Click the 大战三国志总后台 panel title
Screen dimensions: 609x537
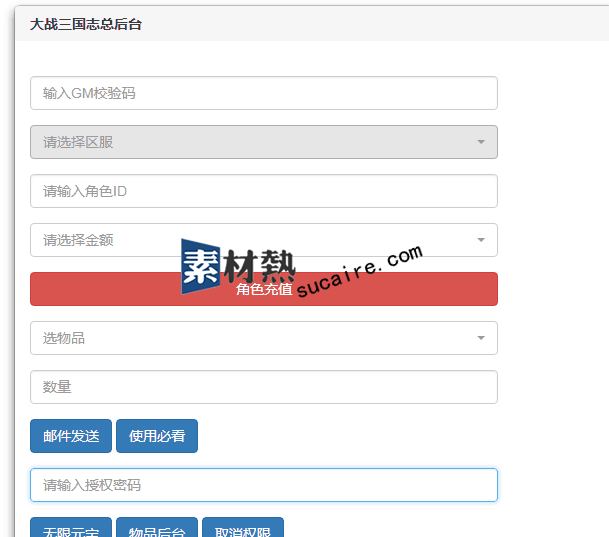86,24
